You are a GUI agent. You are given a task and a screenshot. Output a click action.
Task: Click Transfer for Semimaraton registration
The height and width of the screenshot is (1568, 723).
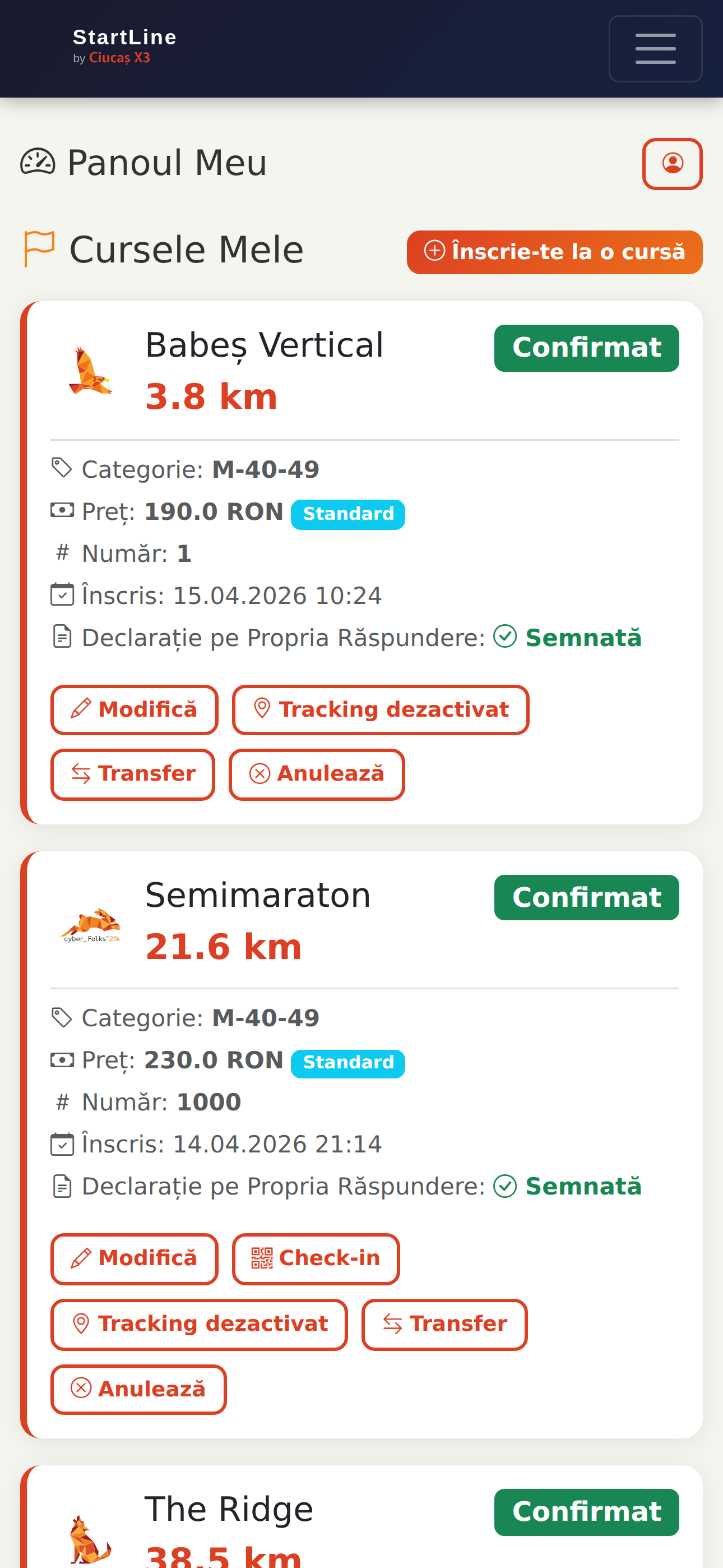tap(444, 1324)
